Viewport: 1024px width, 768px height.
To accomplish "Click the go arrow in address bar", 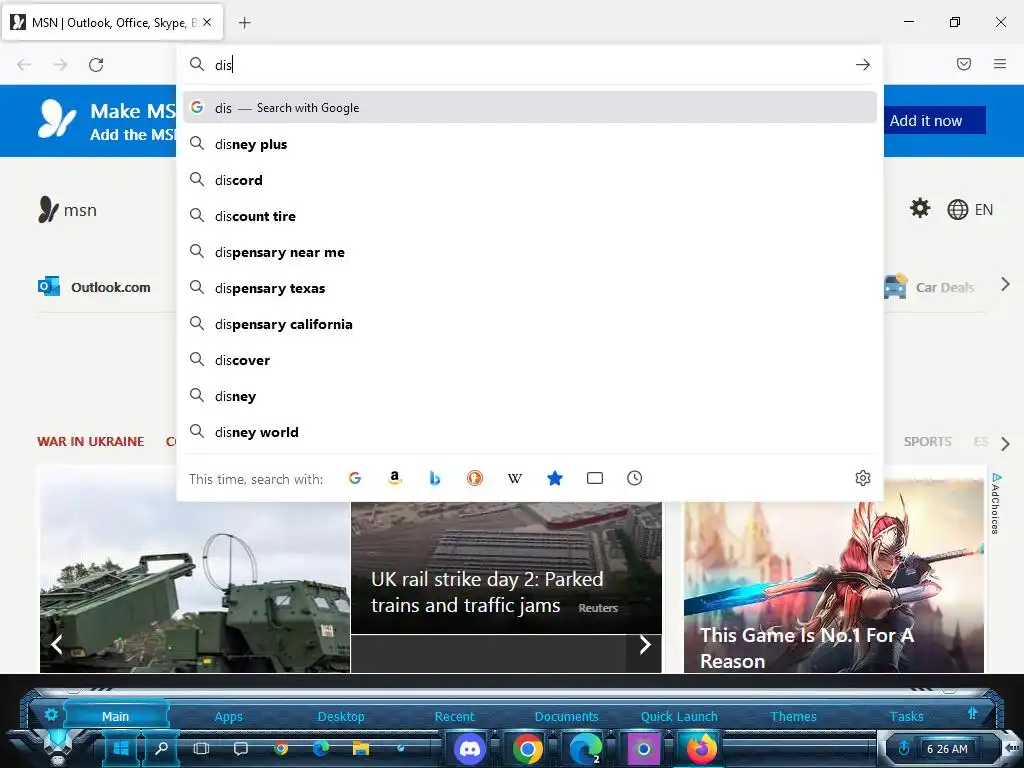I will click(x=863, y=65).
